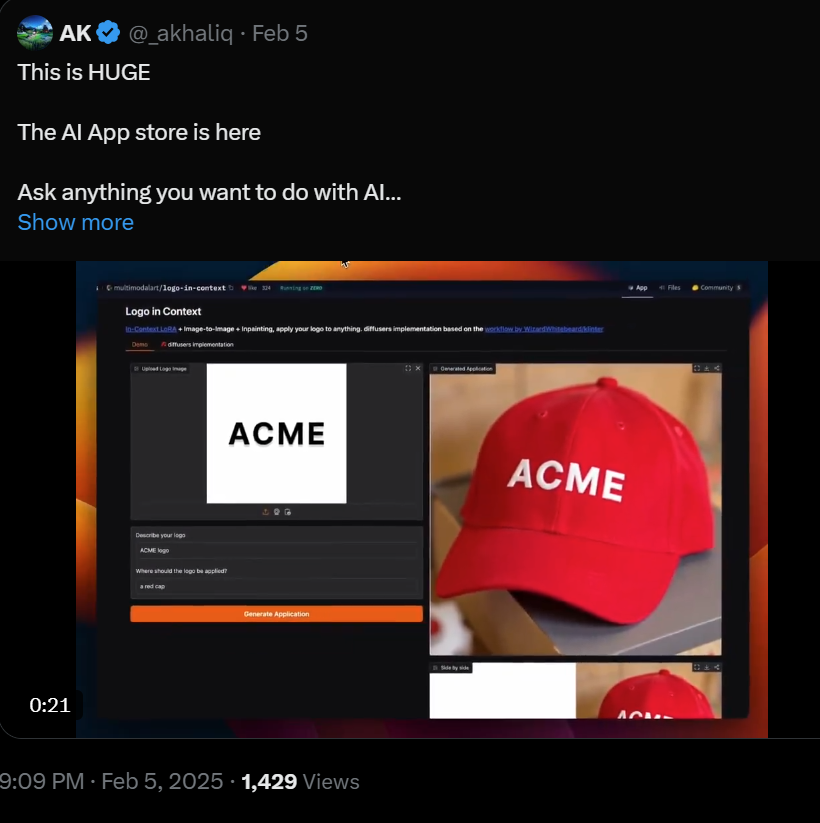Click the upload source icon below the logo
Image resolution: width=820 pixels, height=823 pixels.
click(x=266, y=512)
